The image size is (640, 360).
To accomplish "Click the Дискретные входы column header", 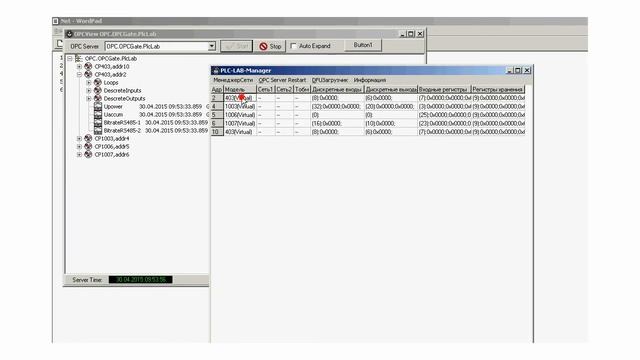I will click(337, 89).
